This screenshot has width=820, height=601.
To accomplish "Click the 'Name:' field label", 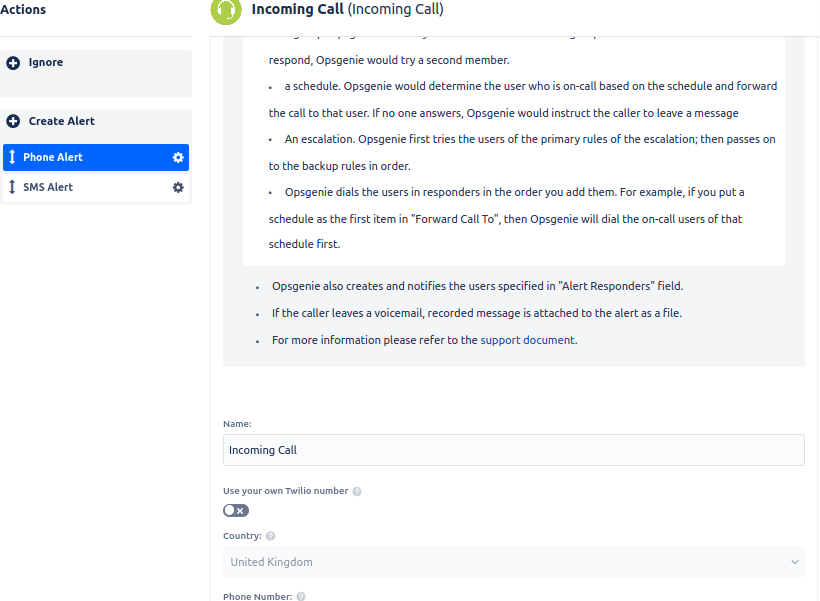I will (237, 424).
